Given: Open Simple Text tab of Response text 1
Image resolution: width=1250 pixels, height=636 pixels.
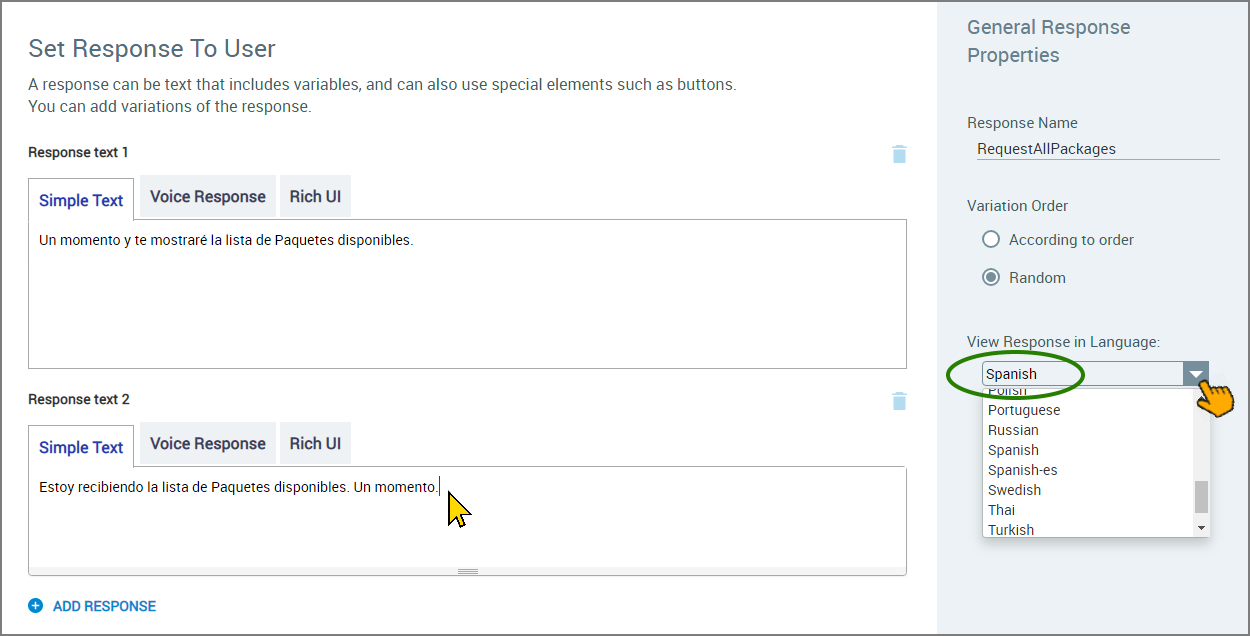Looking at the screenshot, I should [81, 200].
